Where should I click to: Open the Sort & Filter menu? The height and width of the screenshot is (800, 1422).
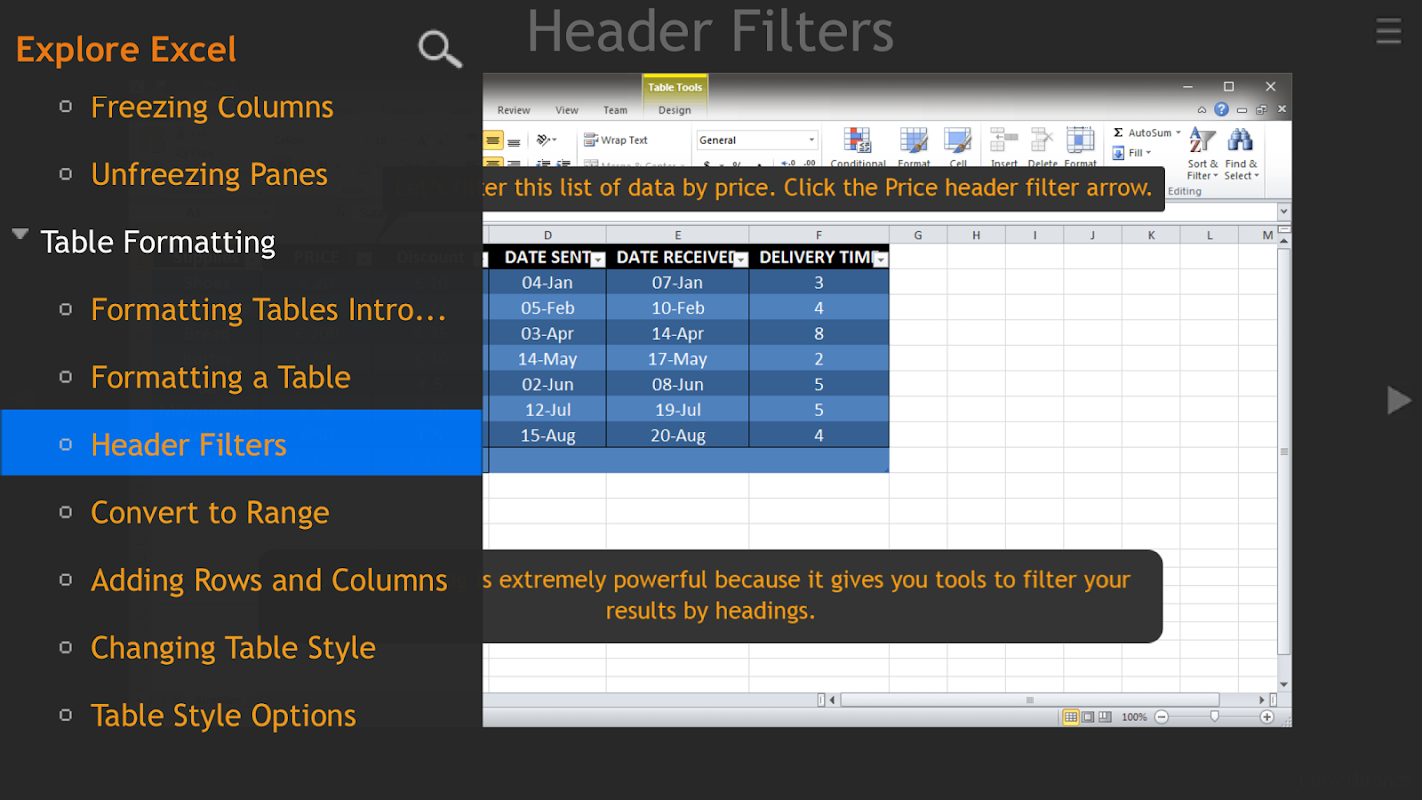[1202, 154]
